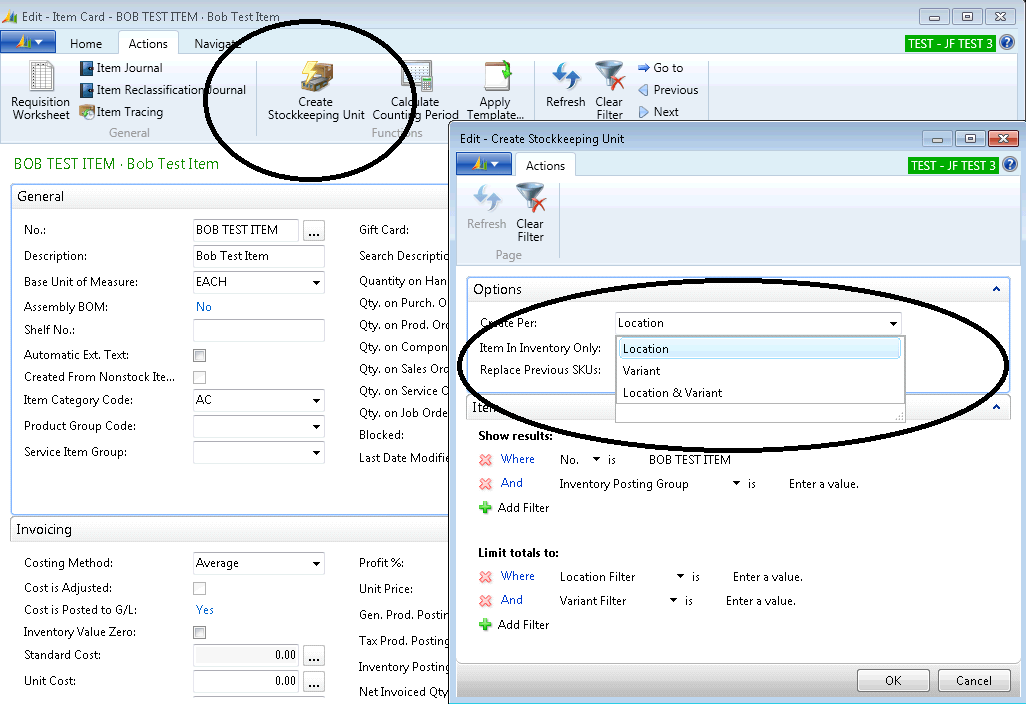
Task: Select Actions tab in Stockkeeping Unit dialog
Action: 545,166
